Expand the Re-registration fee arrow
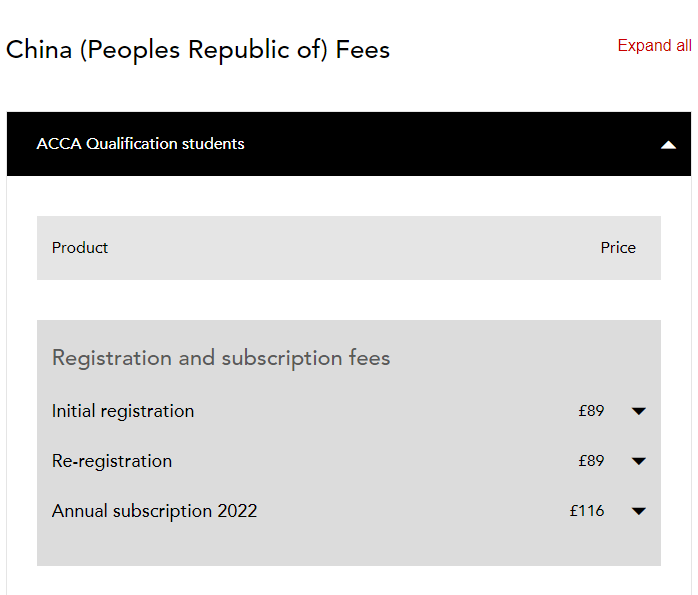The width and height of the screenshot is (698, 595). click(x=639, y=461)
